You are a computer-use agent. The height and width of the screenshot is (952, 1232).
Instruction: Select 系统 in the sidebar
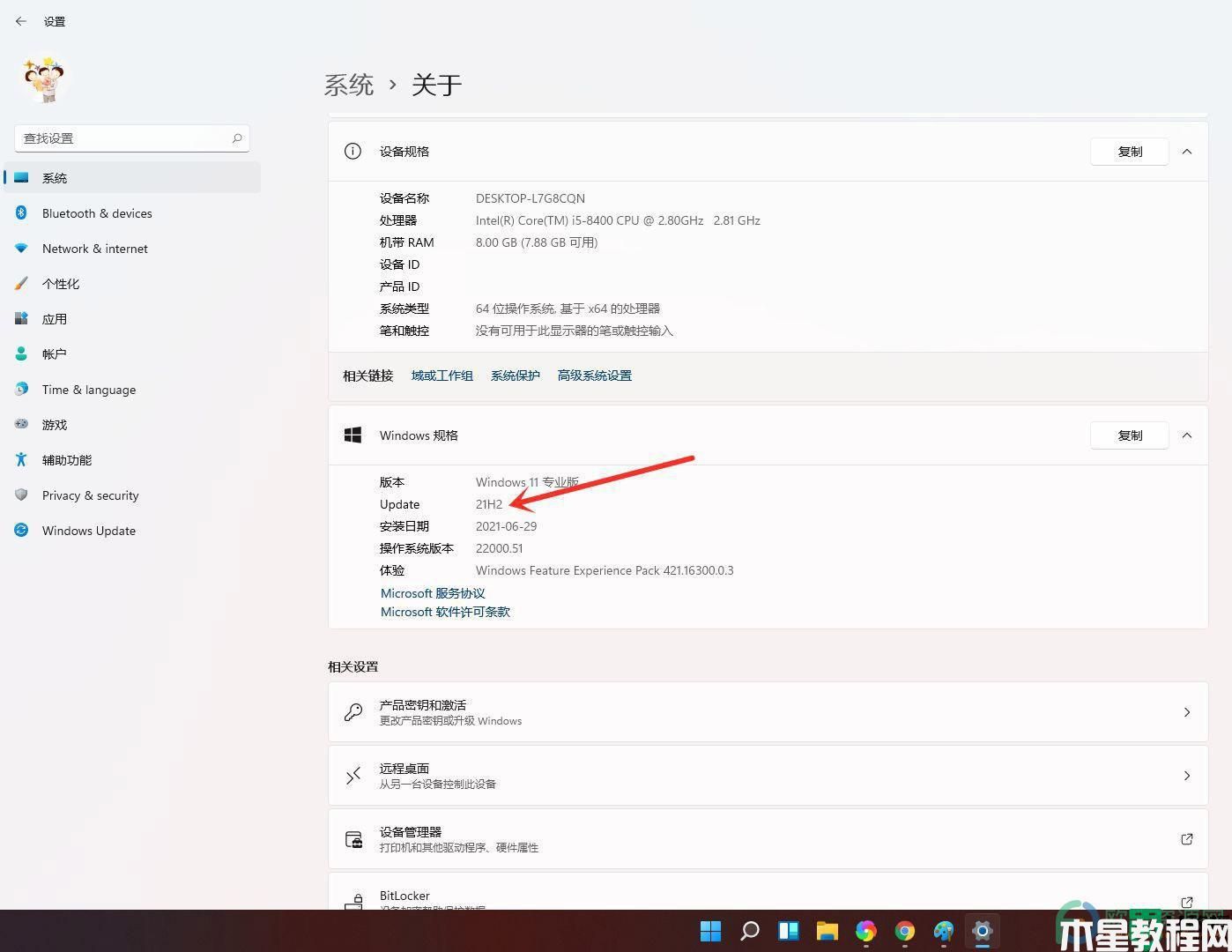coord(132,178)
